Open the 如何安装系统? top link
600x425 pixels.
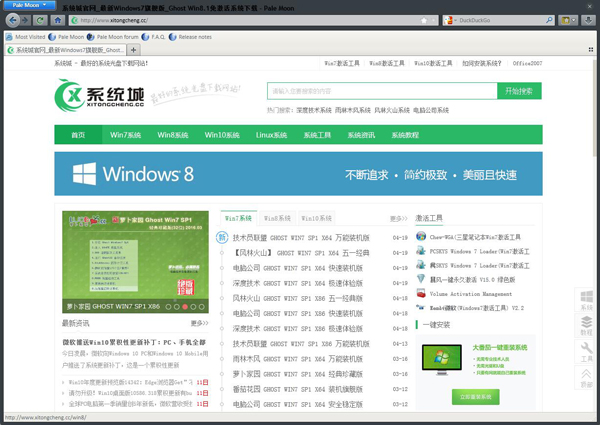point(482,63)
